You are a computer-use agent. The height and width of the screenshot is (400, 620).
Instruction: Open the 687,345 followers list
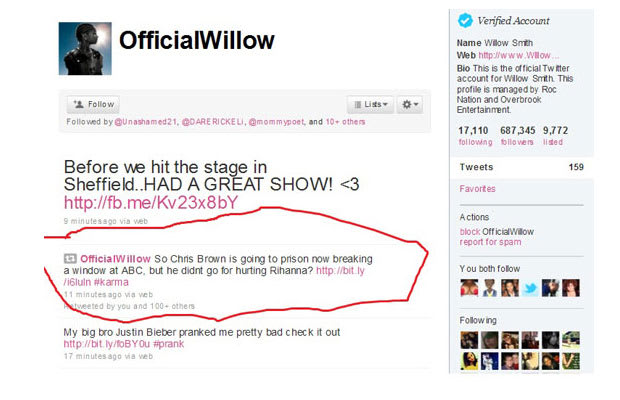517,136
